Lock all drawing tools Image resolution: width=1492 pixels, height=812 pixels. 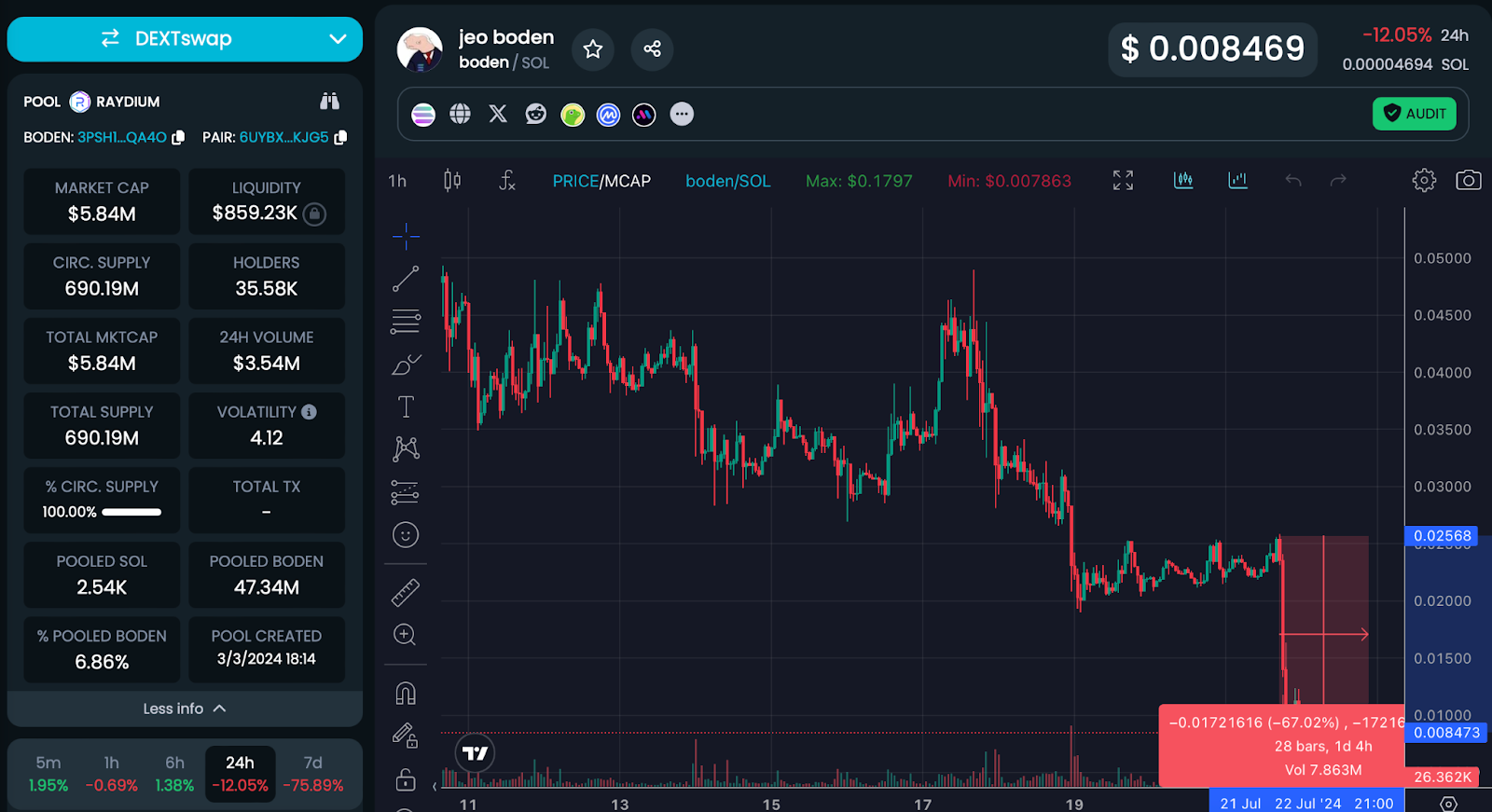pyautogui.click(x=406, y=778)
